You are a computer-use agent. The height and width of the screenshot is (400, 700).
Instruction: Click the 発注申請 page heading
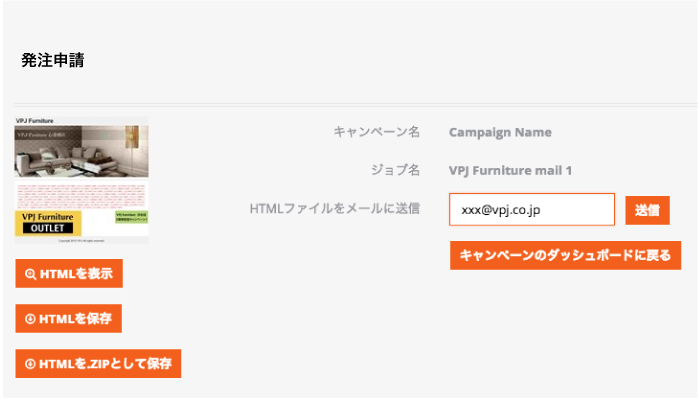pos(52,60)
